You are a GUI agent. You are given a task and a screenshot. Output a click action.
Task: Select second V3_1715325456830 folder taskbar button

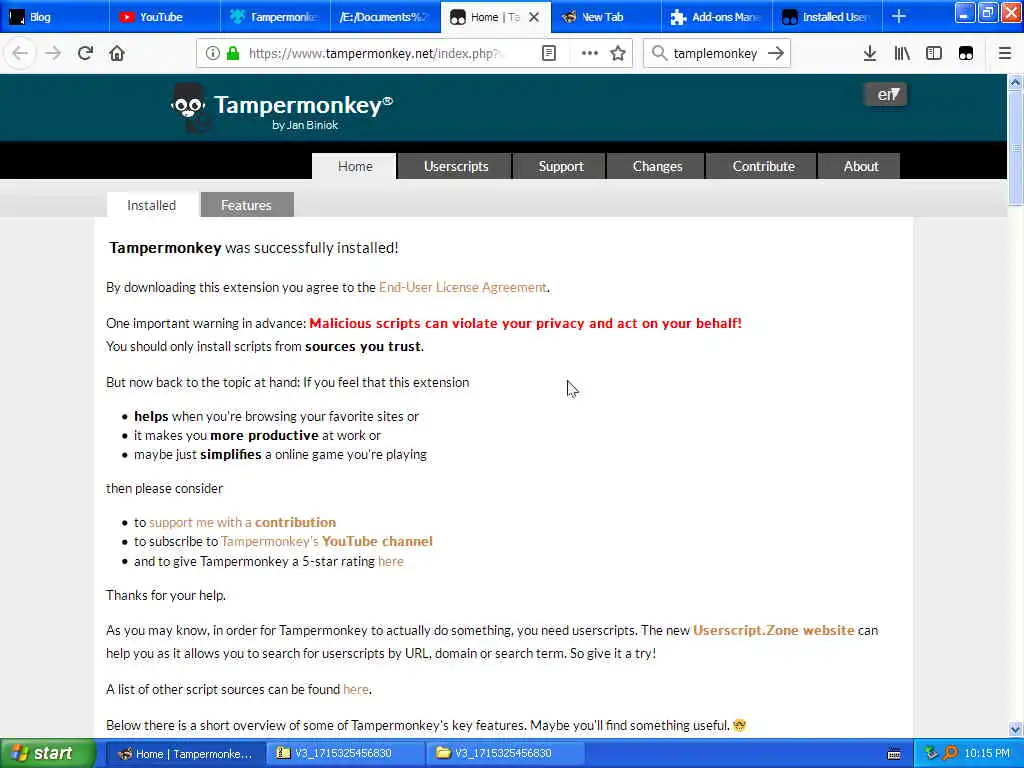coord(506,754)
